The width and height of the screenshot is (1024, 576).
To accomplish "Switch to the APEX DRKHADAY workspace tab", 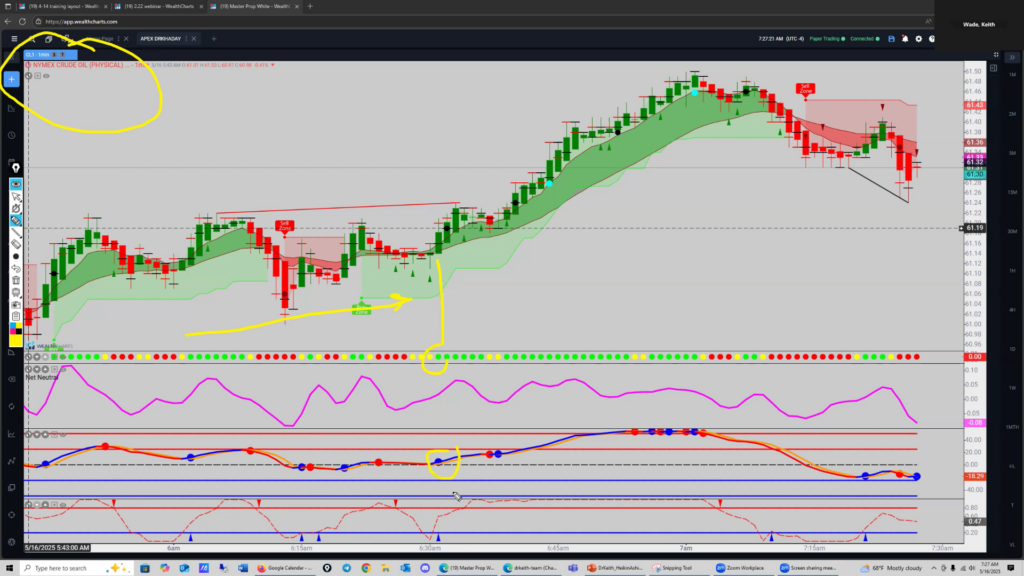I will click(x=160, y=39).
